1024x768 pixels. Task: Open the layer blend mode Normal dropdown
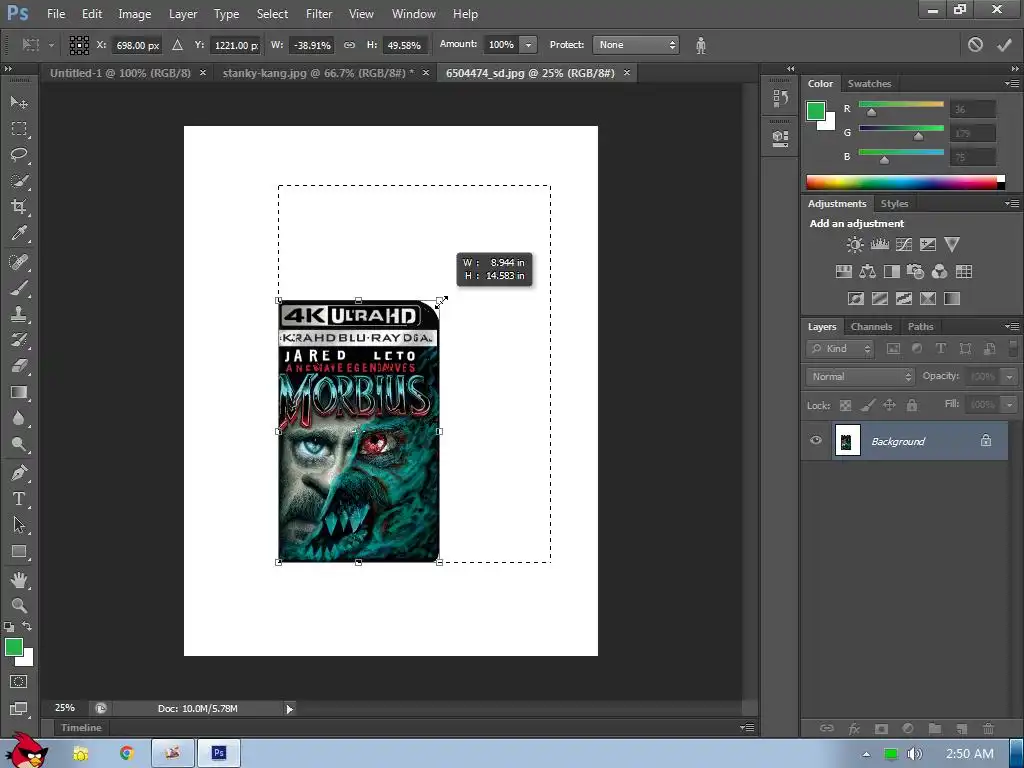point(859,377)
